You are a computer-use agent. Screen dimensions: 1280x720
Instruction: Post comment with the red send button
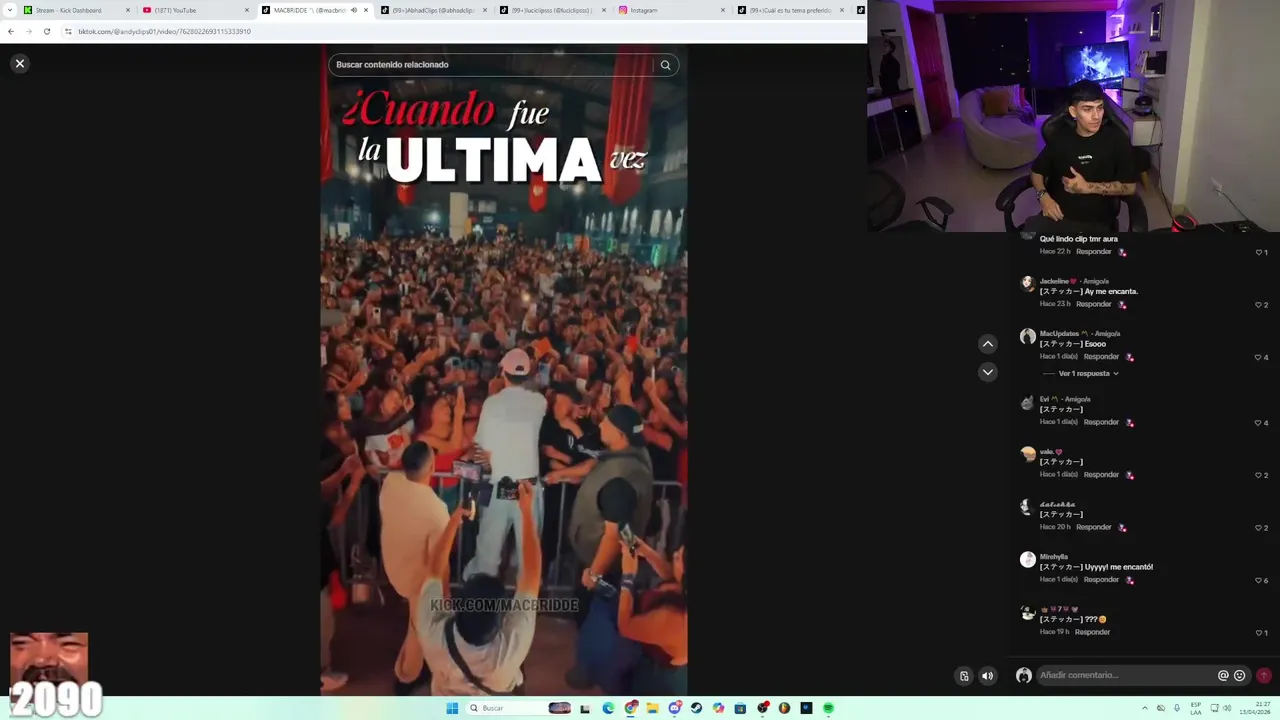tap(1264, 675)
